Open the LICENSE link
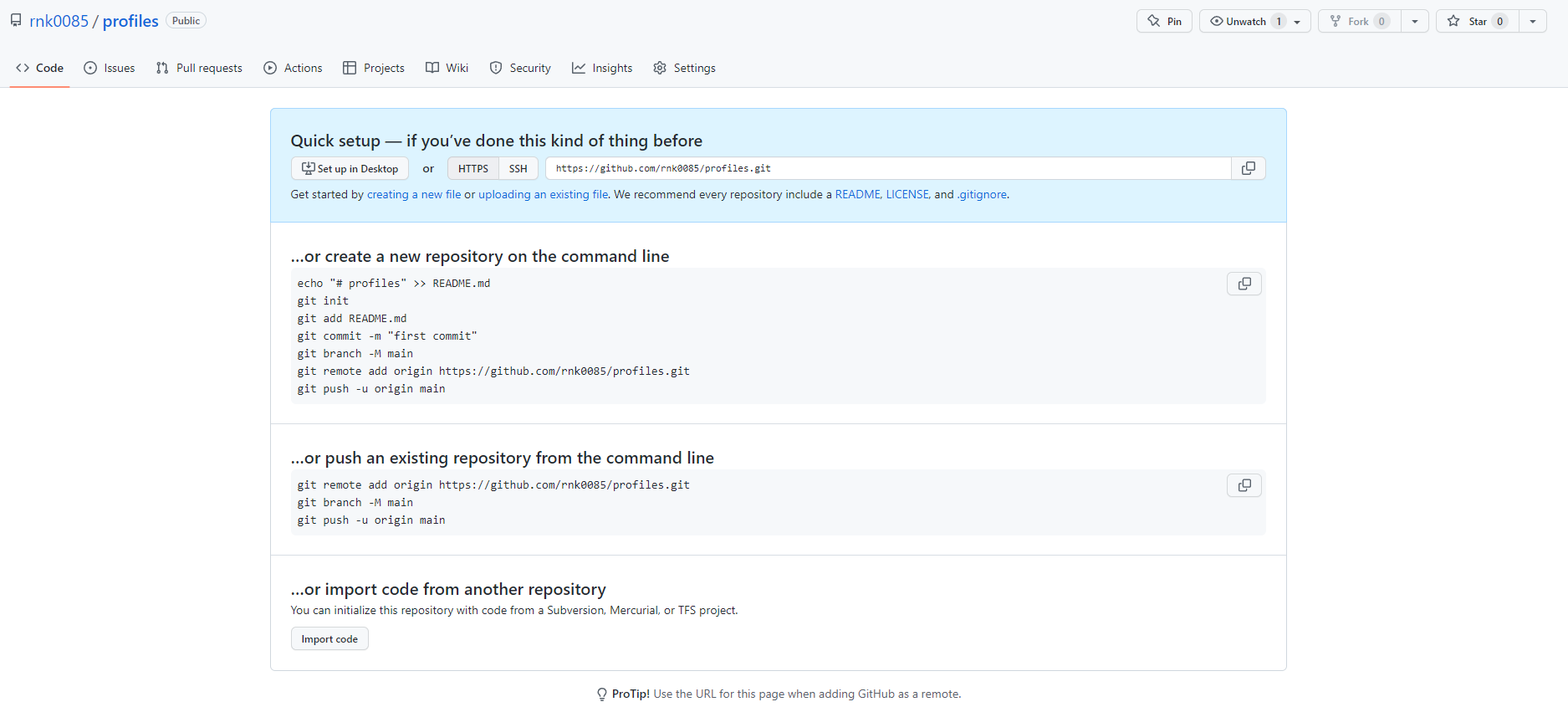Image resolution: width=1568 pixels, height=707 pixels. (x=907, y=194)
